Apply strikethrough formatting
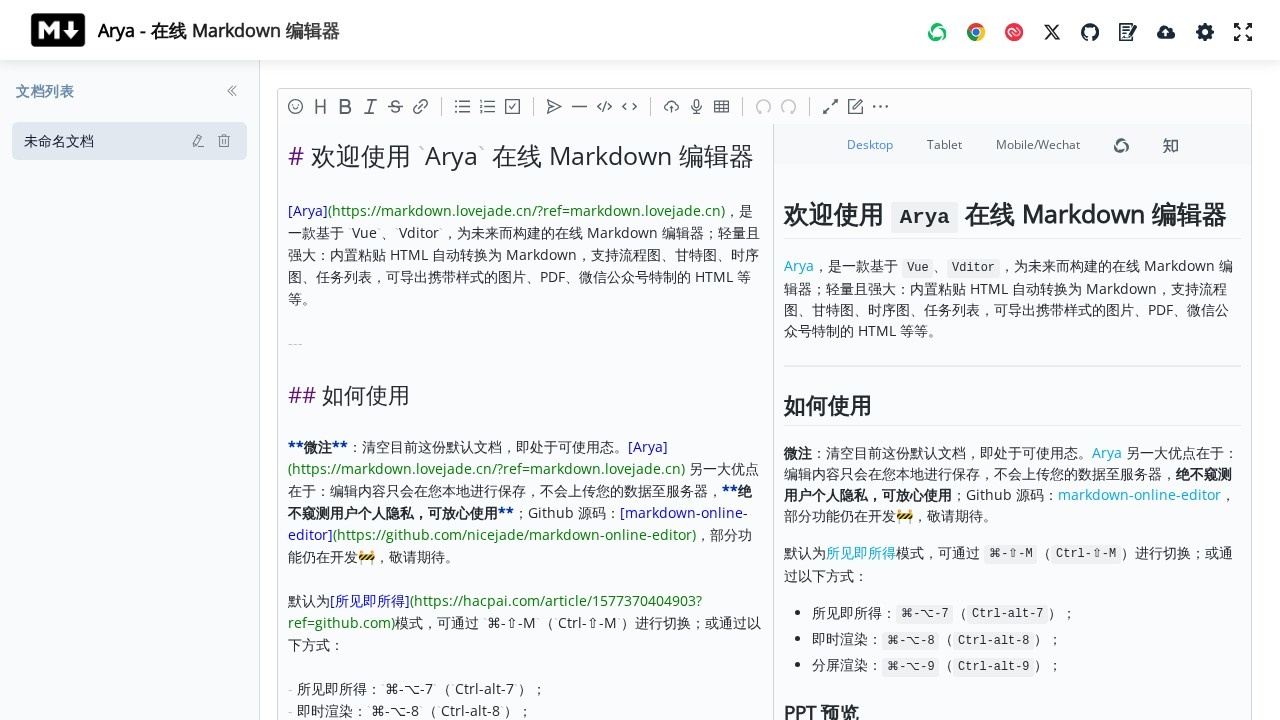Screen dimensions: 1280x720 point(395,107)
